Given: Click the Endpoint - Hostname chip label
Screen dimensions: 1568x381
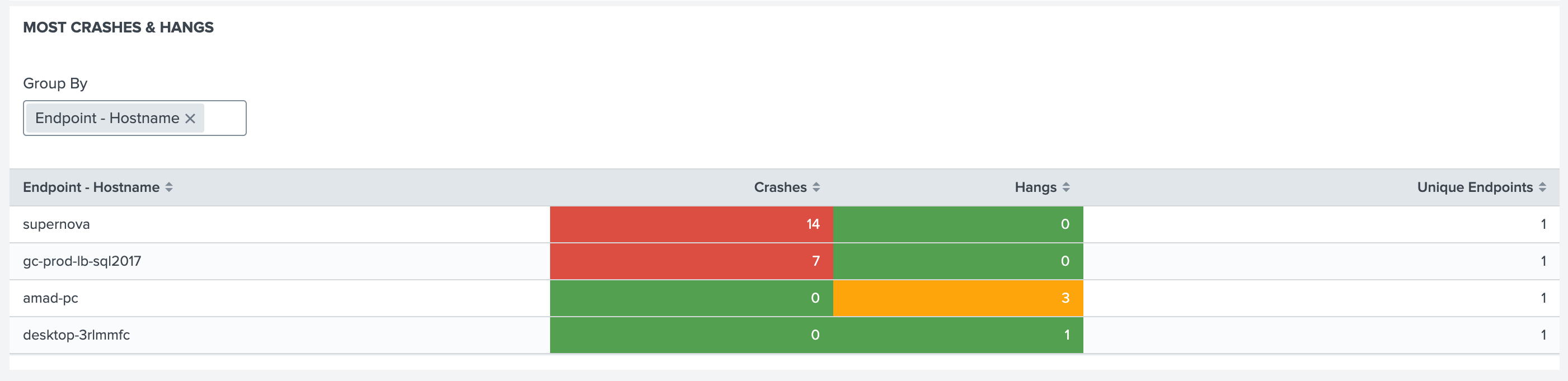Looking at the screenshot, I should pos(107,119).
